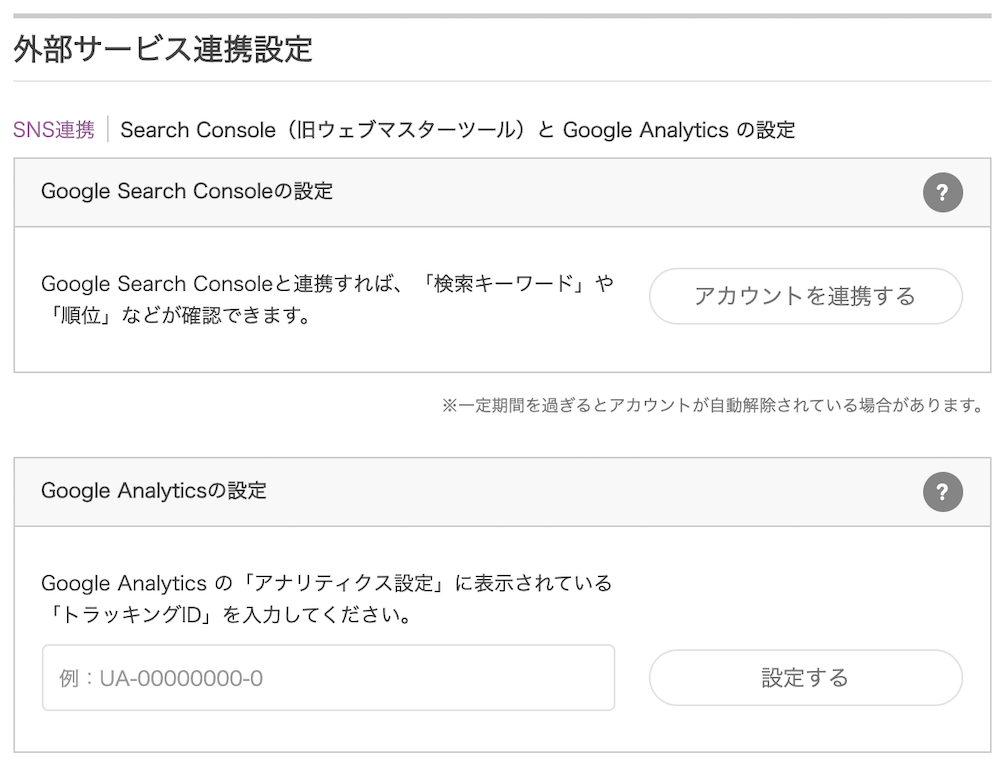Screen dimensions: 1000x763
Task: Focus the トラッキングID input field
Action: [328, 678]
